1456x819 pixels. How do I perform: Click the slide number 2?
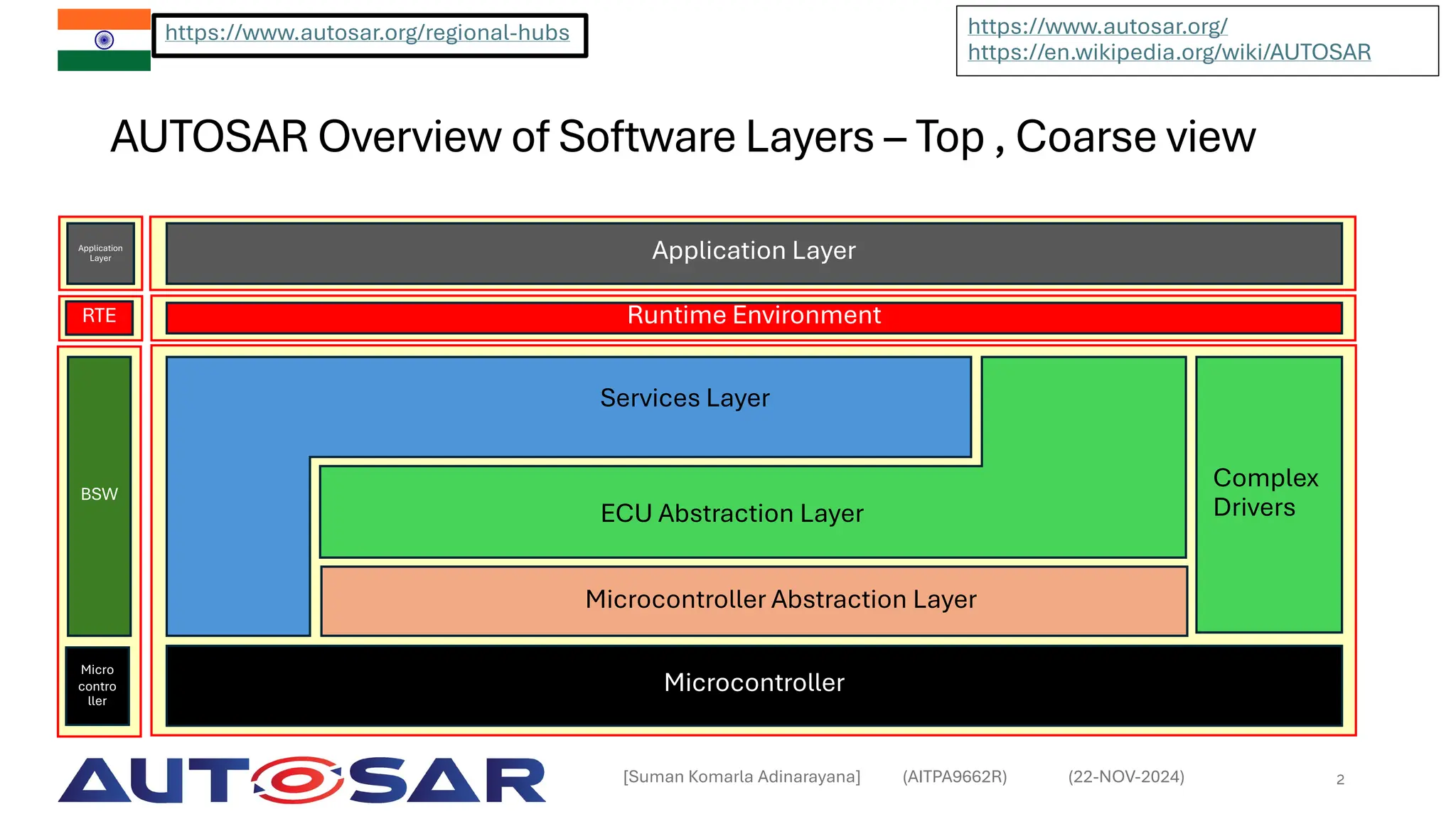coord(1340,780)
